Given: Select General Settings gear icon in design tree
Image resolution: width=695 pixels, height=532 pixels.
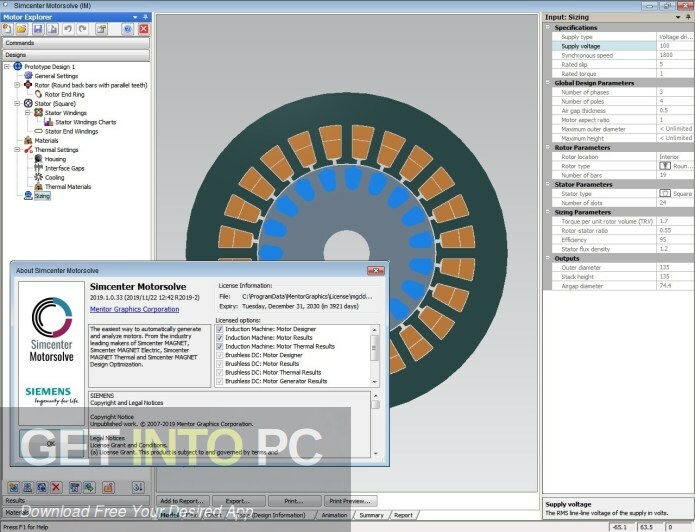Looking at the screenshot, I should coord(28,76).
